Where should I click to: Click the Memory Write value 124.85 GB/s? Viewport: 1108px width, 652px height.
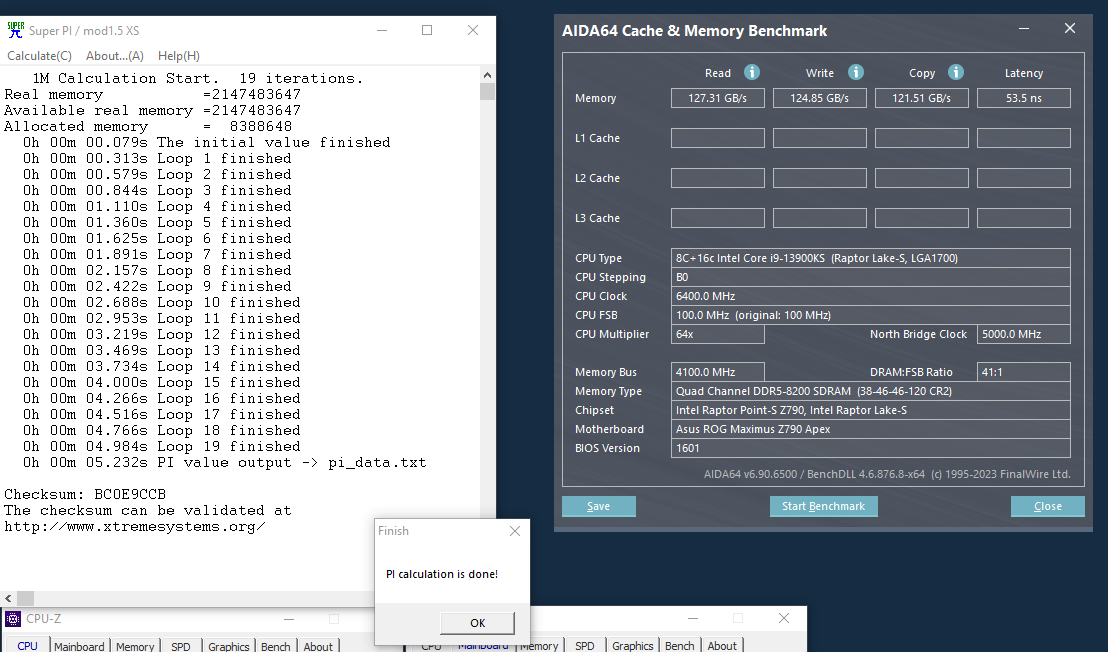(x=820, y=98)
